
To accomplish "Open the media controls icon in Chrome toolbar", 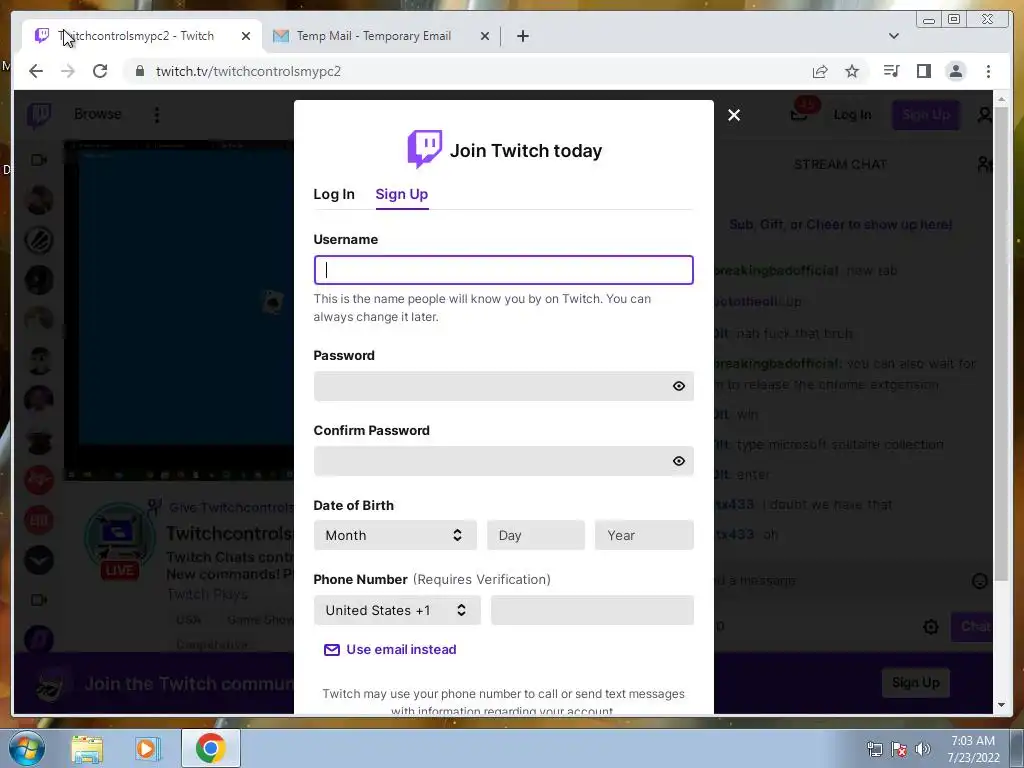I will pyautogui.click(x=891, y=71).
